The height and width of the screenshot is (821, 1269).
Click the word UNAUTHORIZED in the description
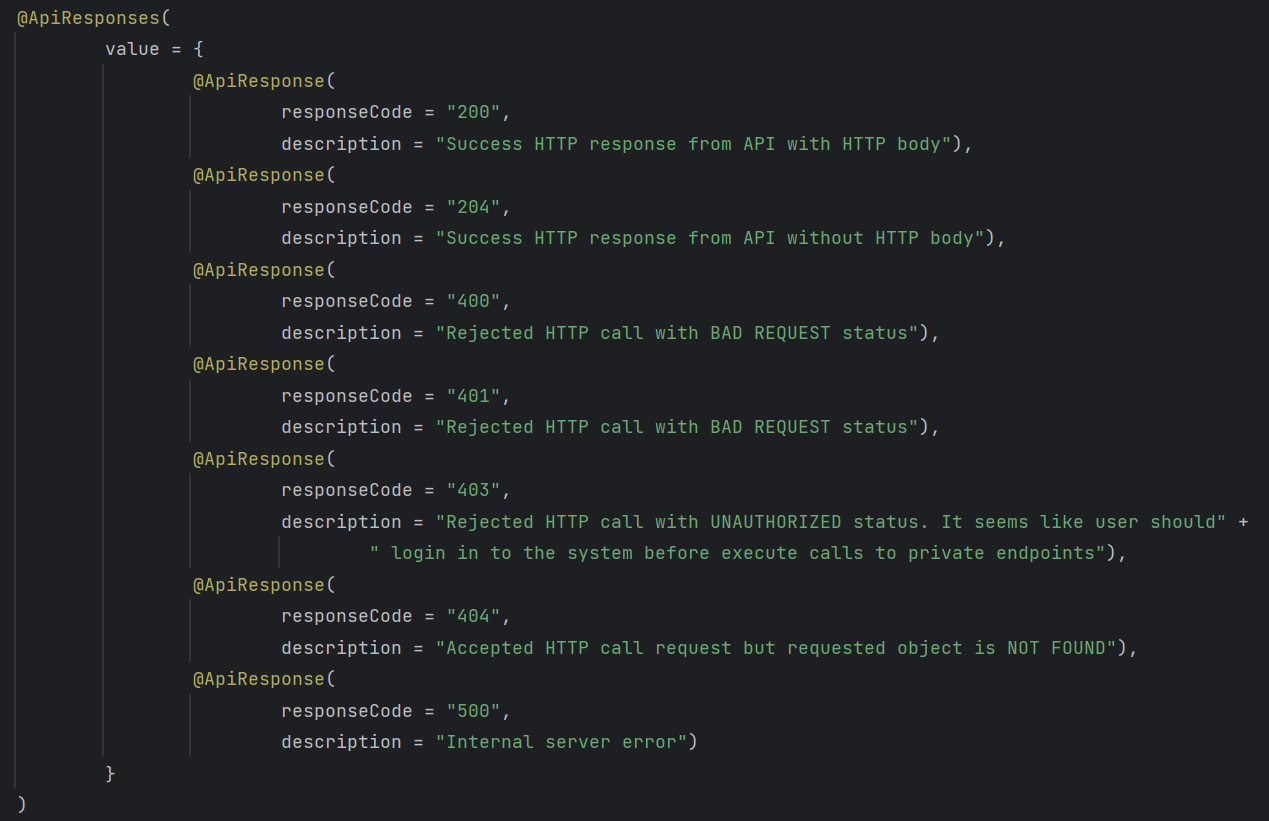776,522
